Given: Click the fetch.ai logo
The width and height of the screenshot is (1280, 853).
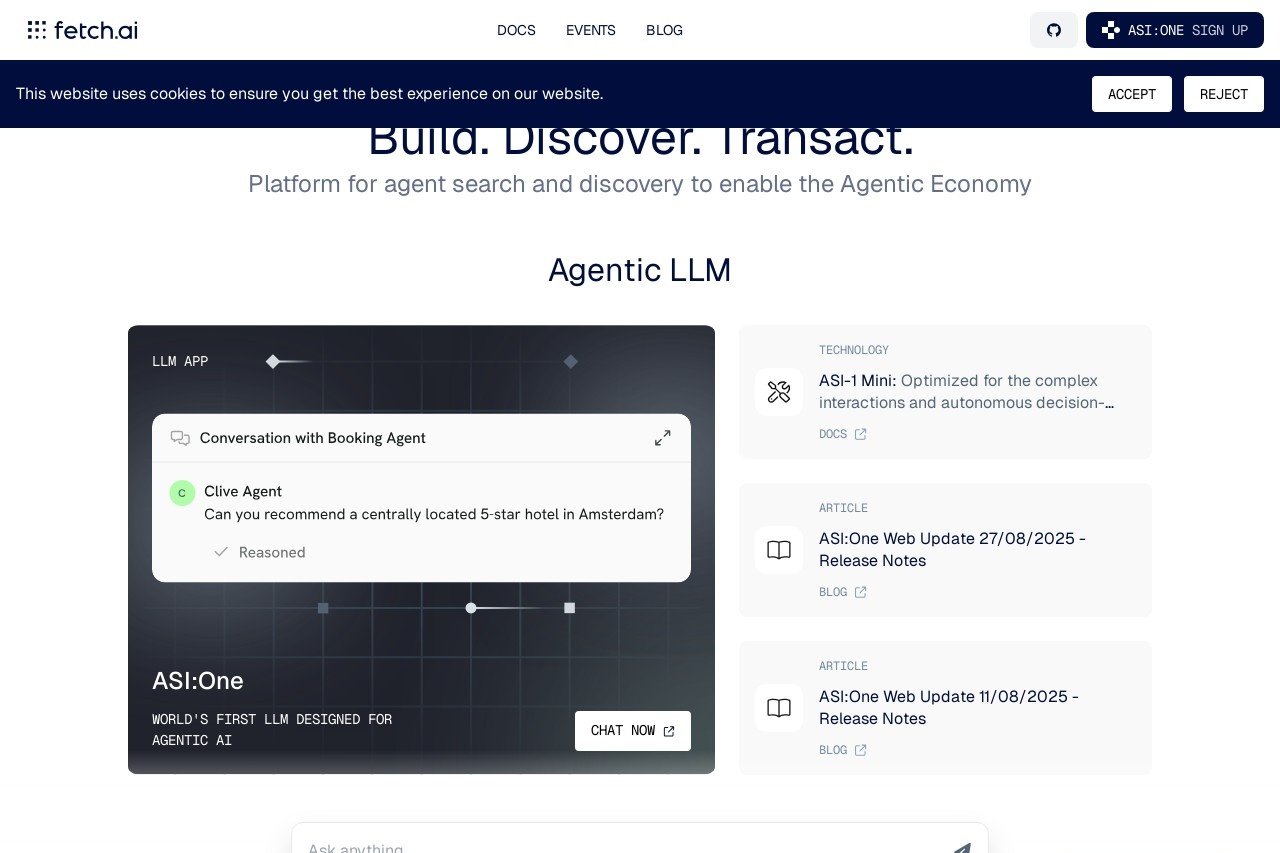Looking at the screenshot, I should coord(82,30).
